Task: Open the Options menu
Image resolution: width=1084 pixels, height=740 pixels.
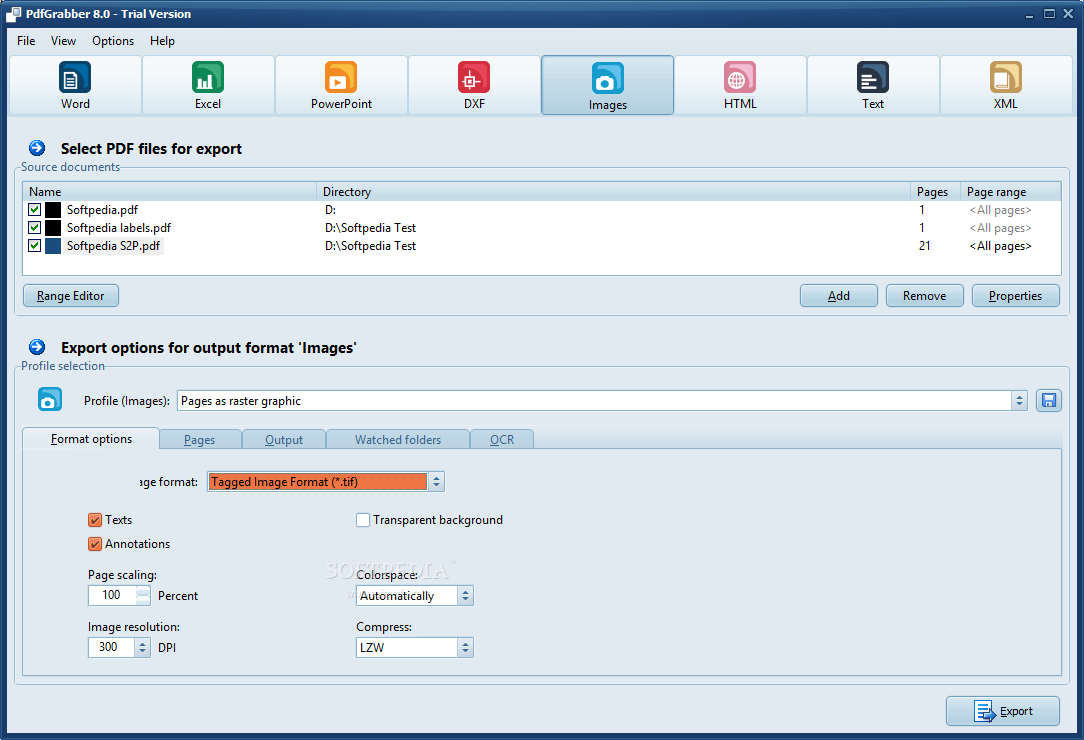Action: [113, 41]
